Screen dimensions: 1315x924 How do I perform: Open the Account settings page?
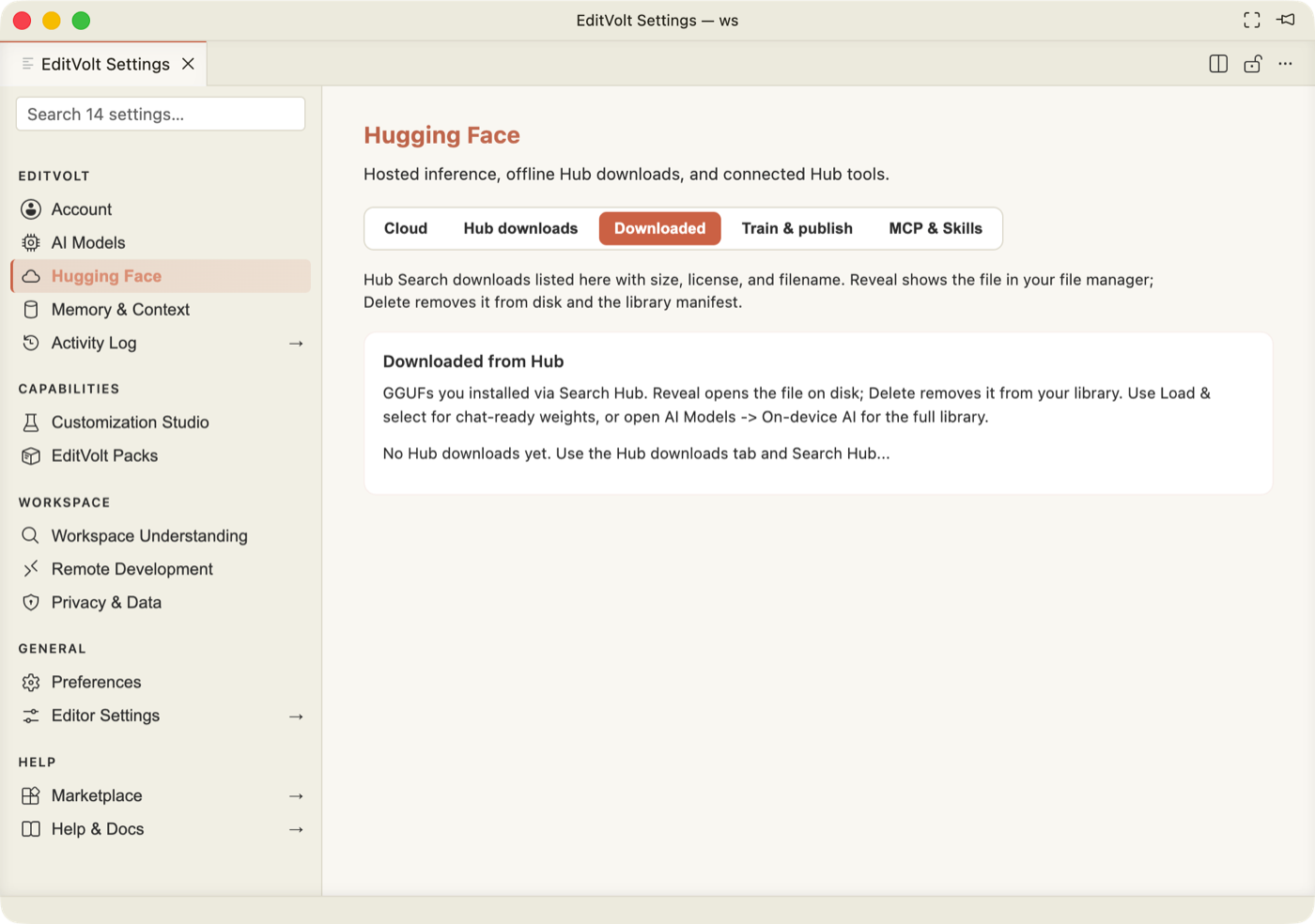click(x=161, y=209)
